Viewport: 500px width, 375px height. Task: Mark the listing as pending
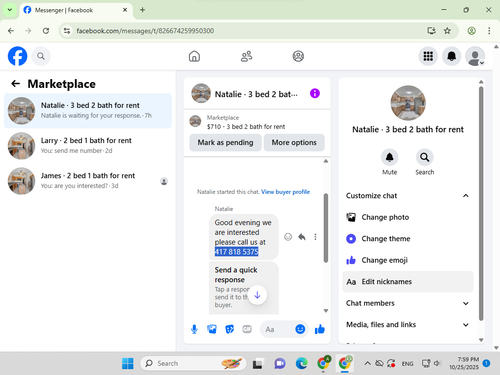225,143
